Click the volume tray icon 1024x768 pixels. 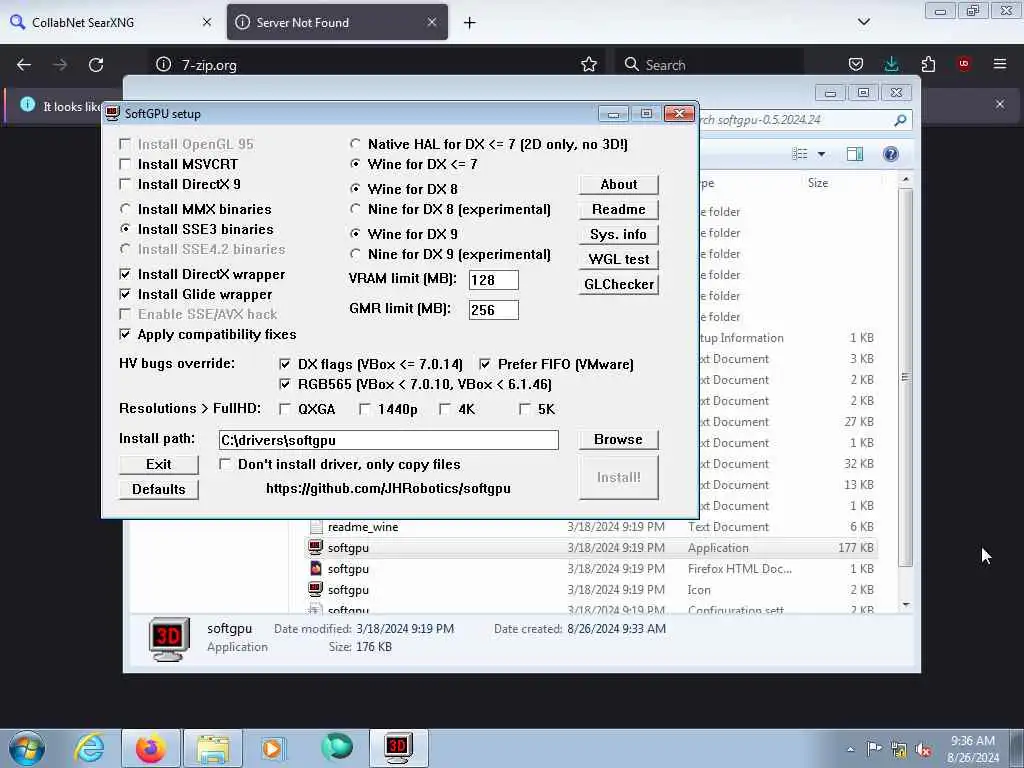[x=923, y=750]
